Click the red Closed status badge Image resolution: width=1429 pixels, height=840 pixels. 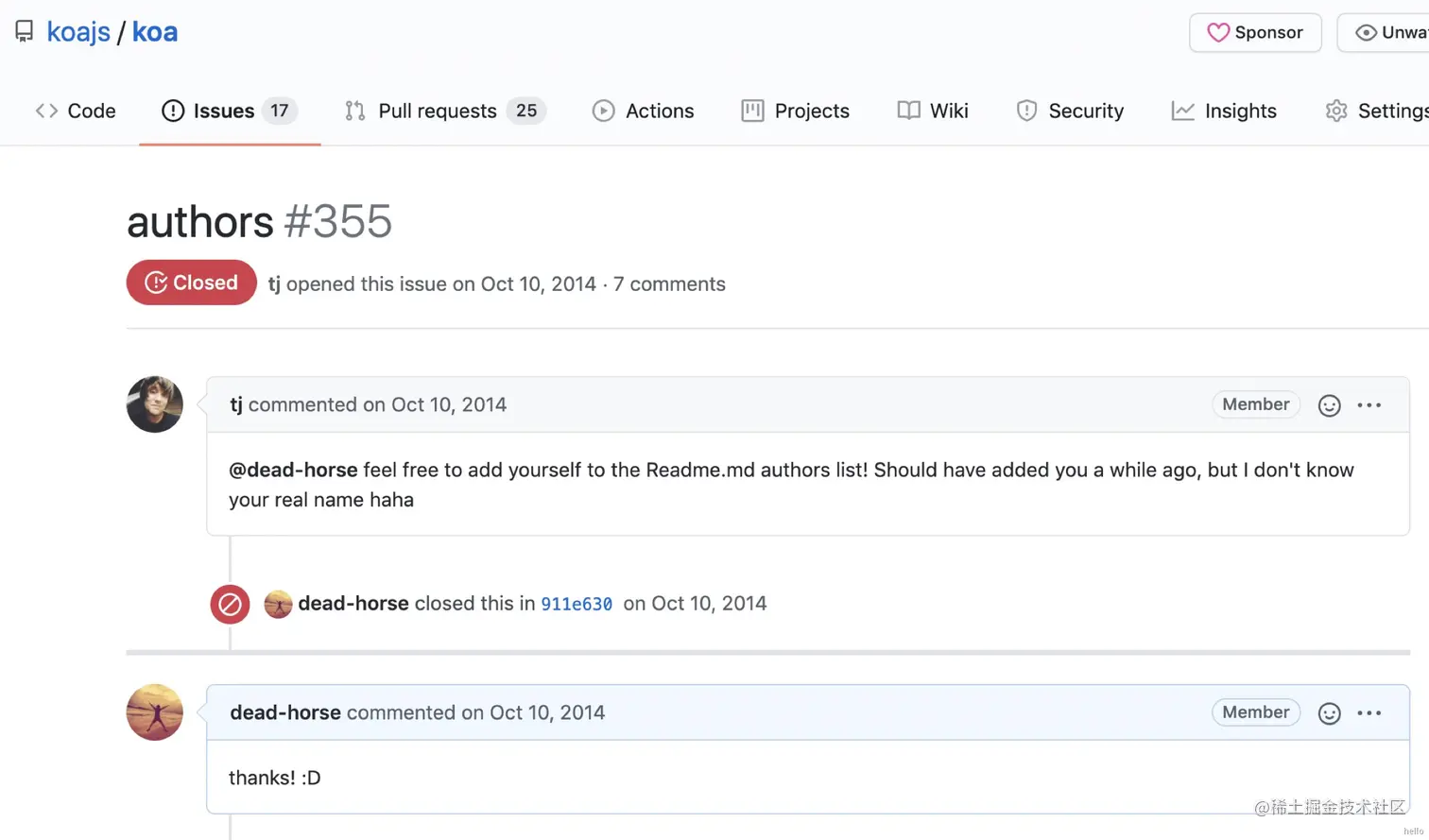(x=192, y=283)
